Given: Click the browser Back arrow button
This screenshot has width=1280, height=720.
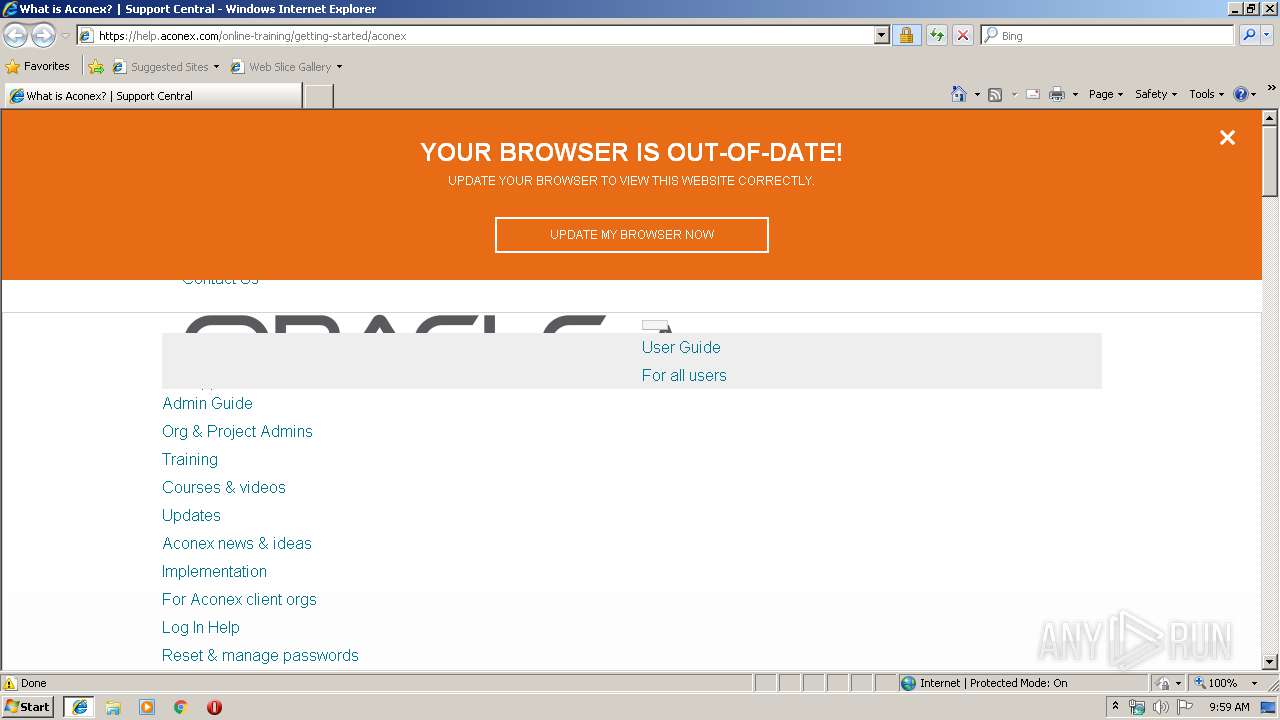Looking at the screenshot, I should (x=15, y=36).
